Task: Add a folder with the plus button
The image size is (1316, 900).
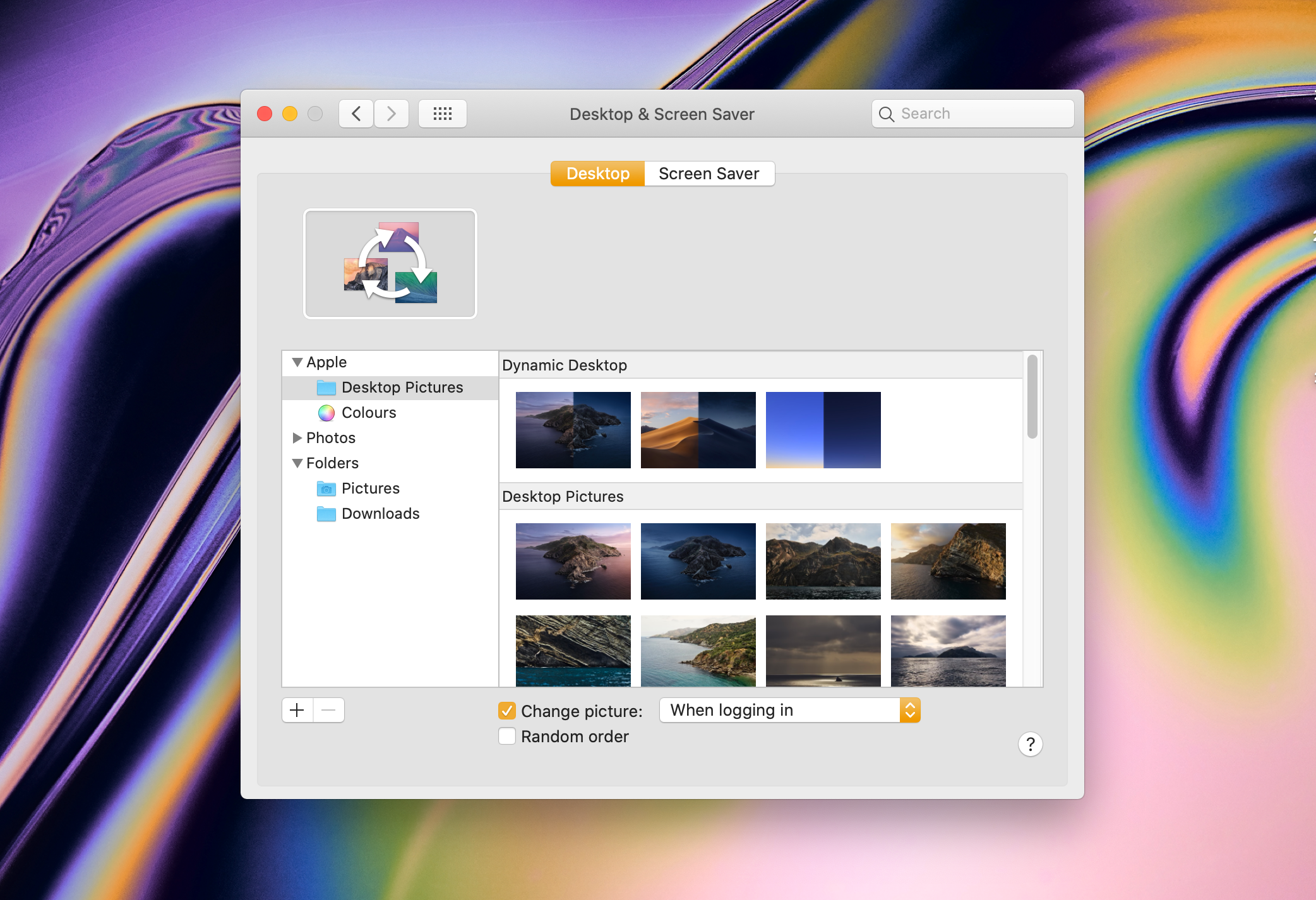Action: click(297, 709)
